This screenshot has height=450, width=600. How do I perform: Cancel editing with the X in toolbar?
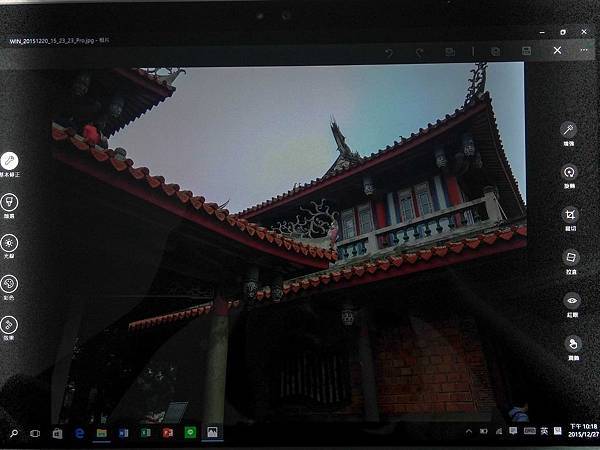(x=558, y=50)
